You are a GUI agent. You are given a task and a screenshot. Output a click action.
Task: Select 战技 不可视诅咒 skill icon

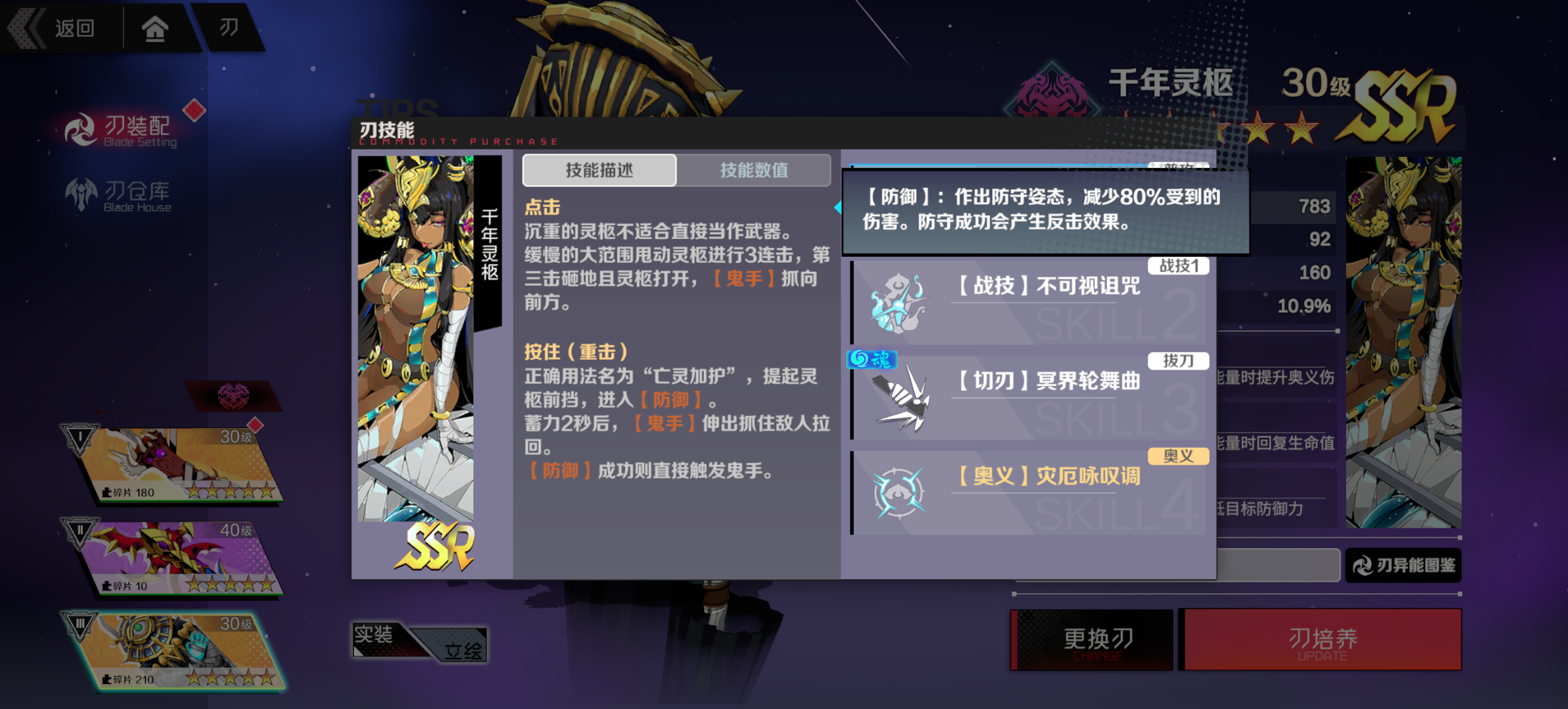coord(898,303)
